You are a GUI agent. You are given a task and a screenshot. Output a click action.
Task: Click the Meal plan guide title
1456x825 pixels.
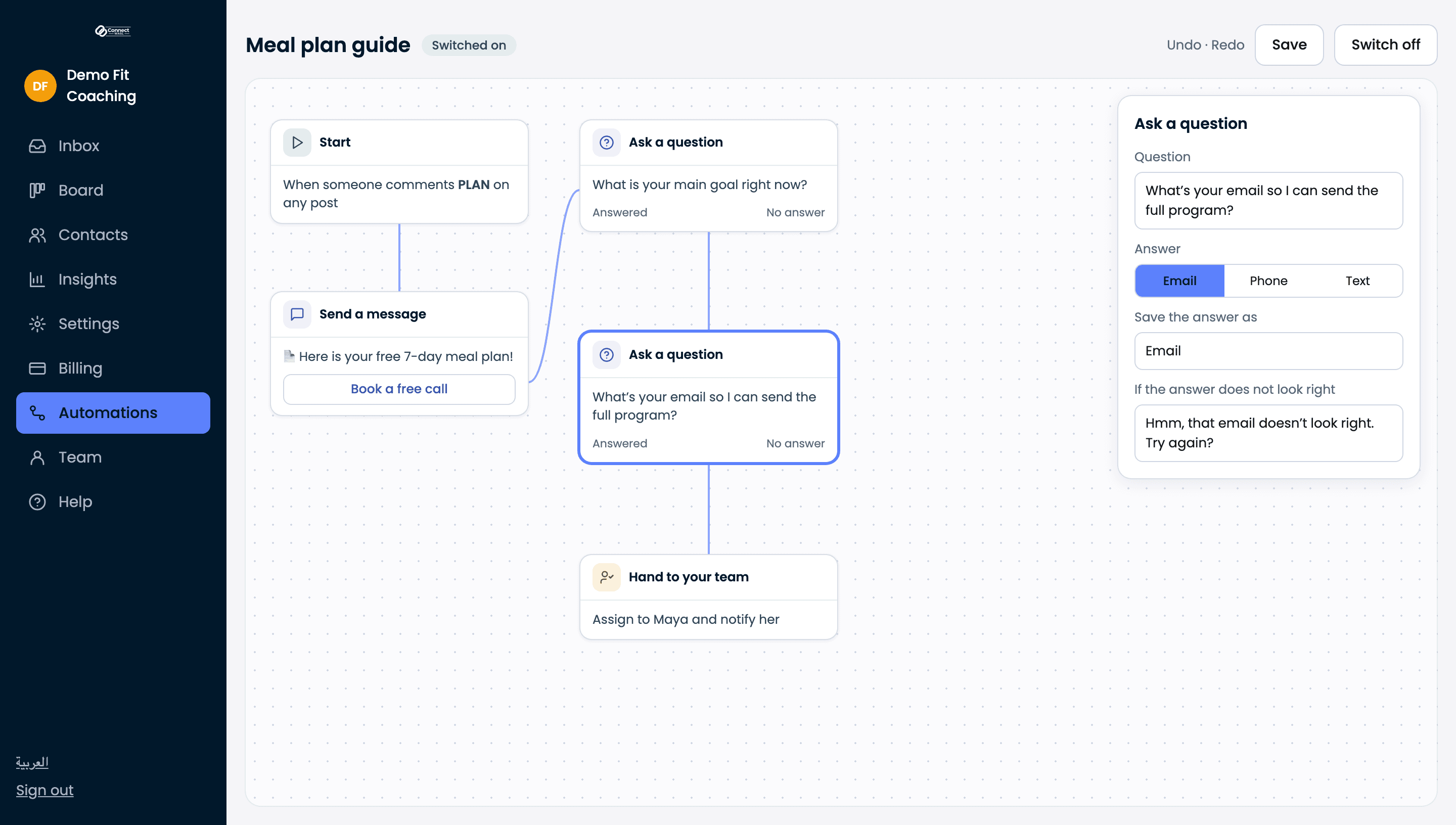click(328, 45)
